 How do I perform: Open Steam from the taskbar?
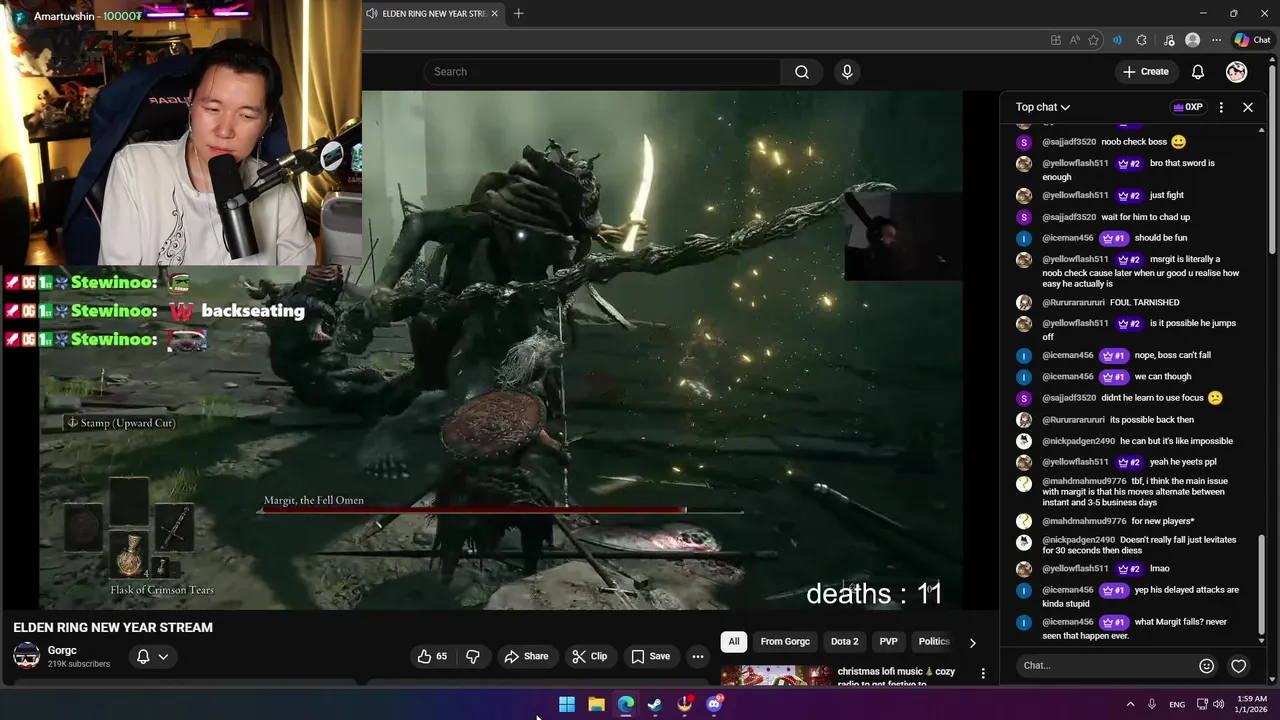pos(655,704)
